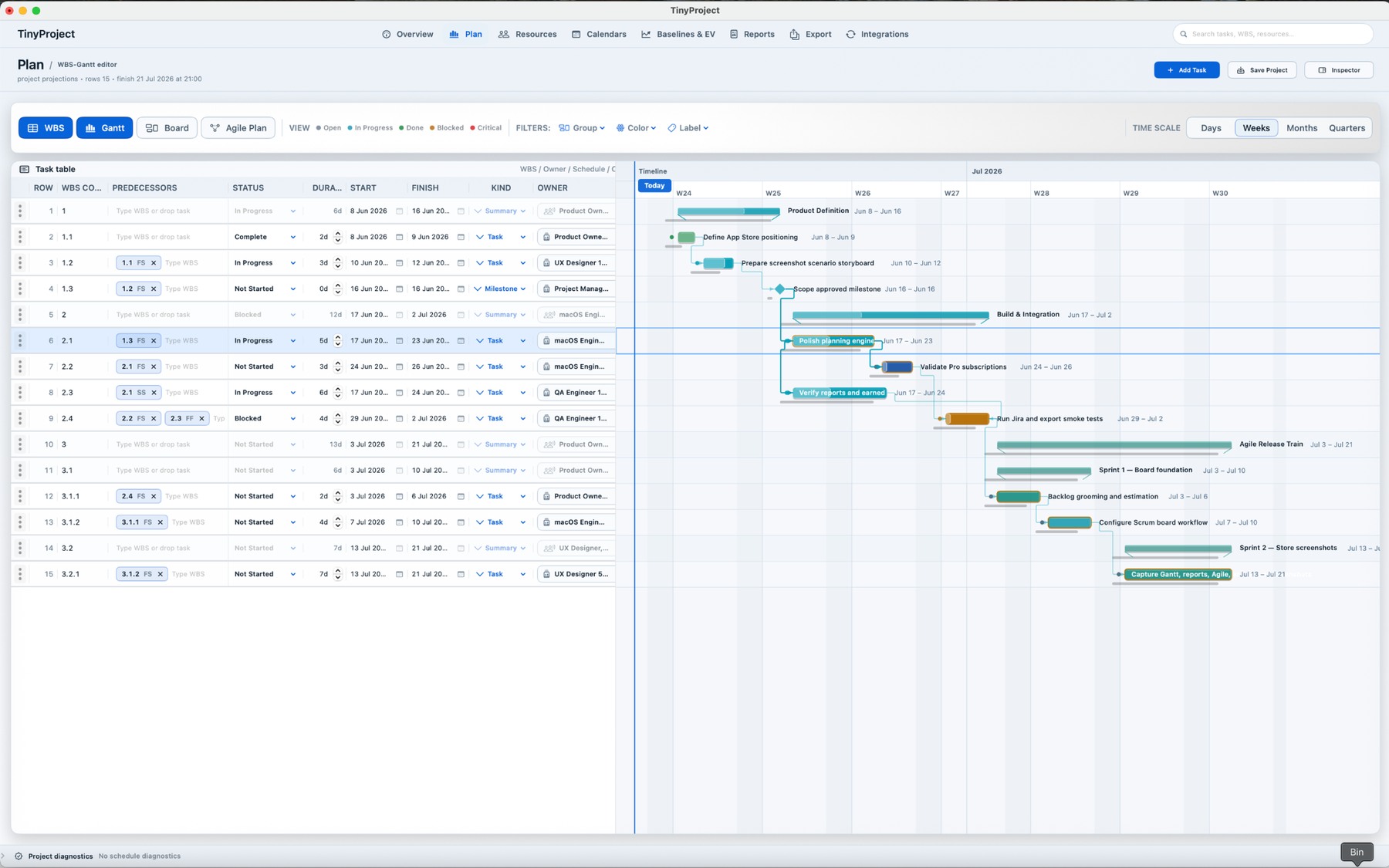The height and width of the screenshot is (868, 1389).
Task: Remove the 2.4 FS predecessor chip
Action: (x=154, y=496)
